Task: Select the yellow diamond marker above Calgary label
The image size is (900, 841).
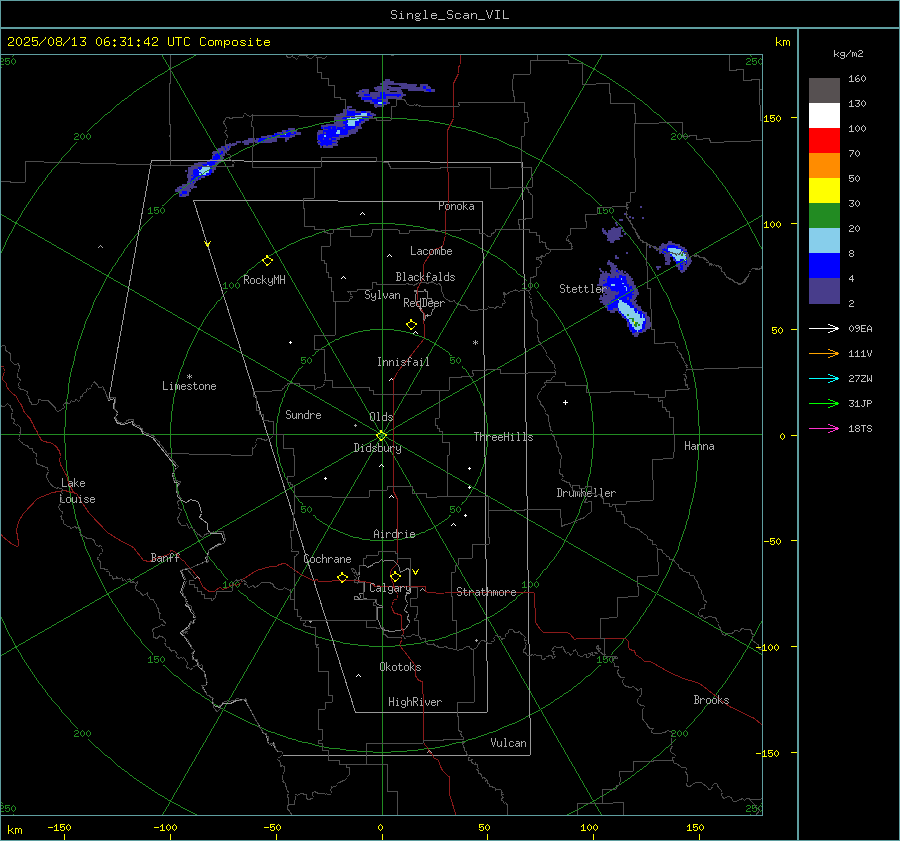Action: [395, 576]
